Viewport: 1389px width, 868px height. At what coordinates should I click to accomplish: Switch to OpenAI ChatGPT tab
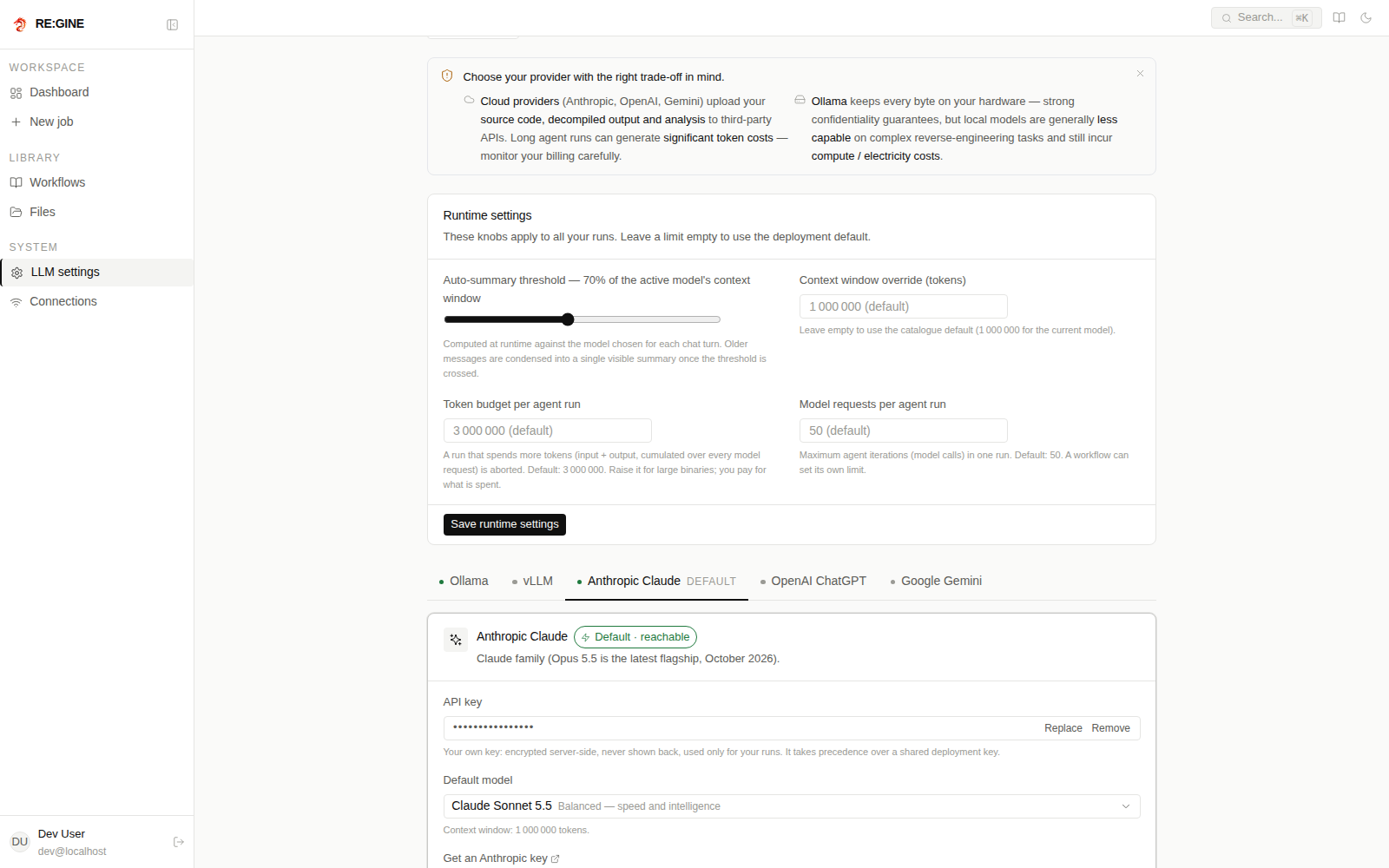pos(813,582)
